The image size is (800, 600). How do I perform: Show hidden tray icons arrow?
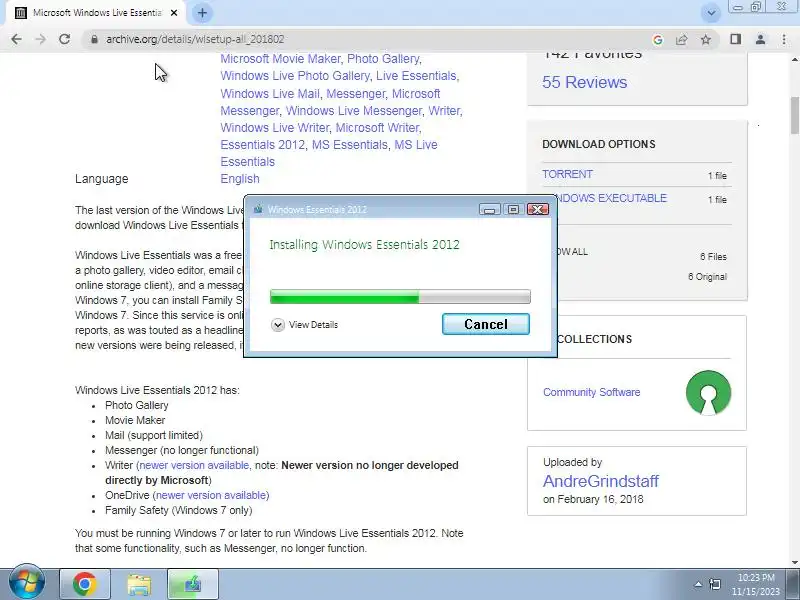click(698, 584)
